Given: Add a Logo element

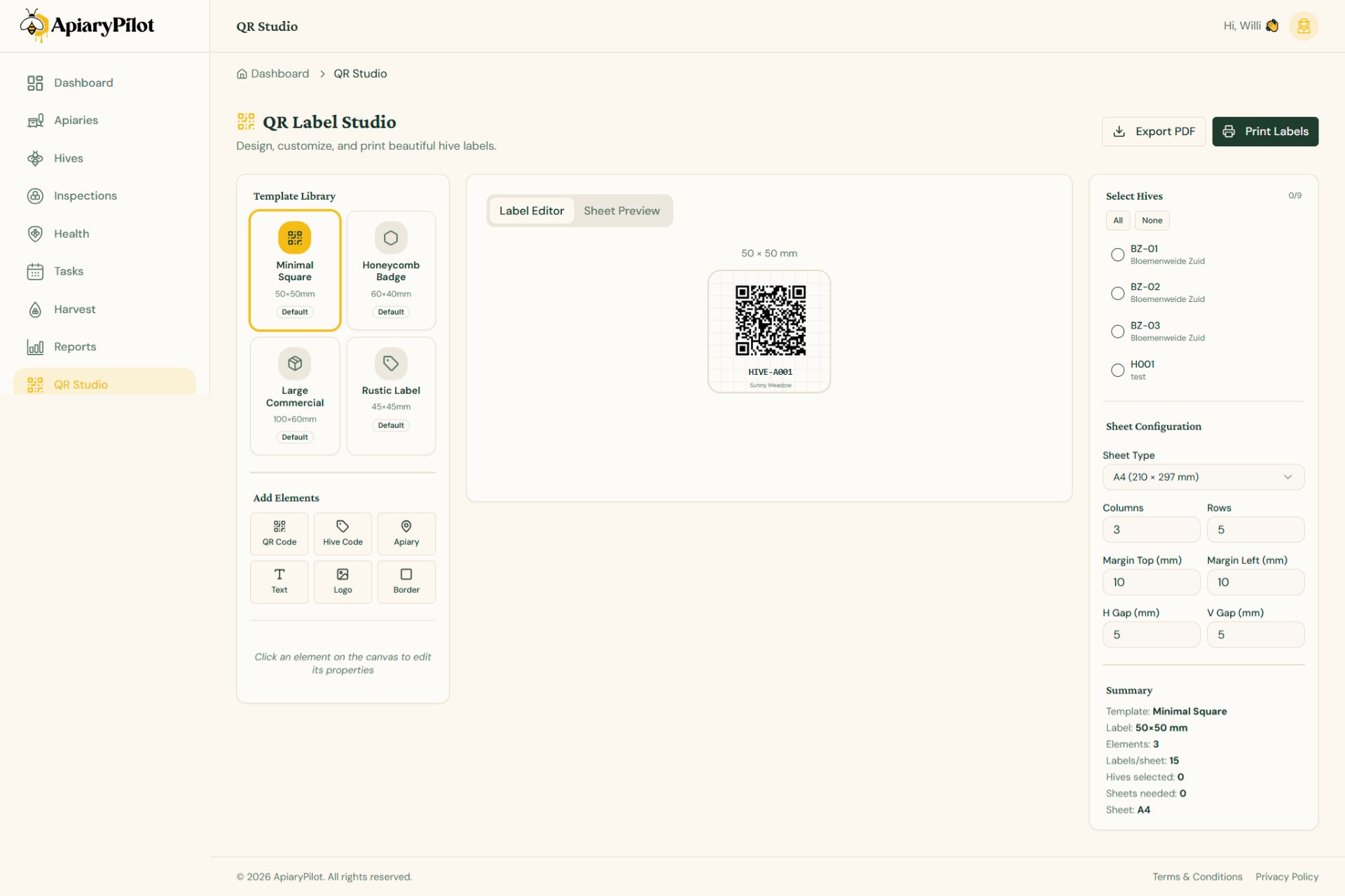Looking at the screenshot, I should [343, 581].
